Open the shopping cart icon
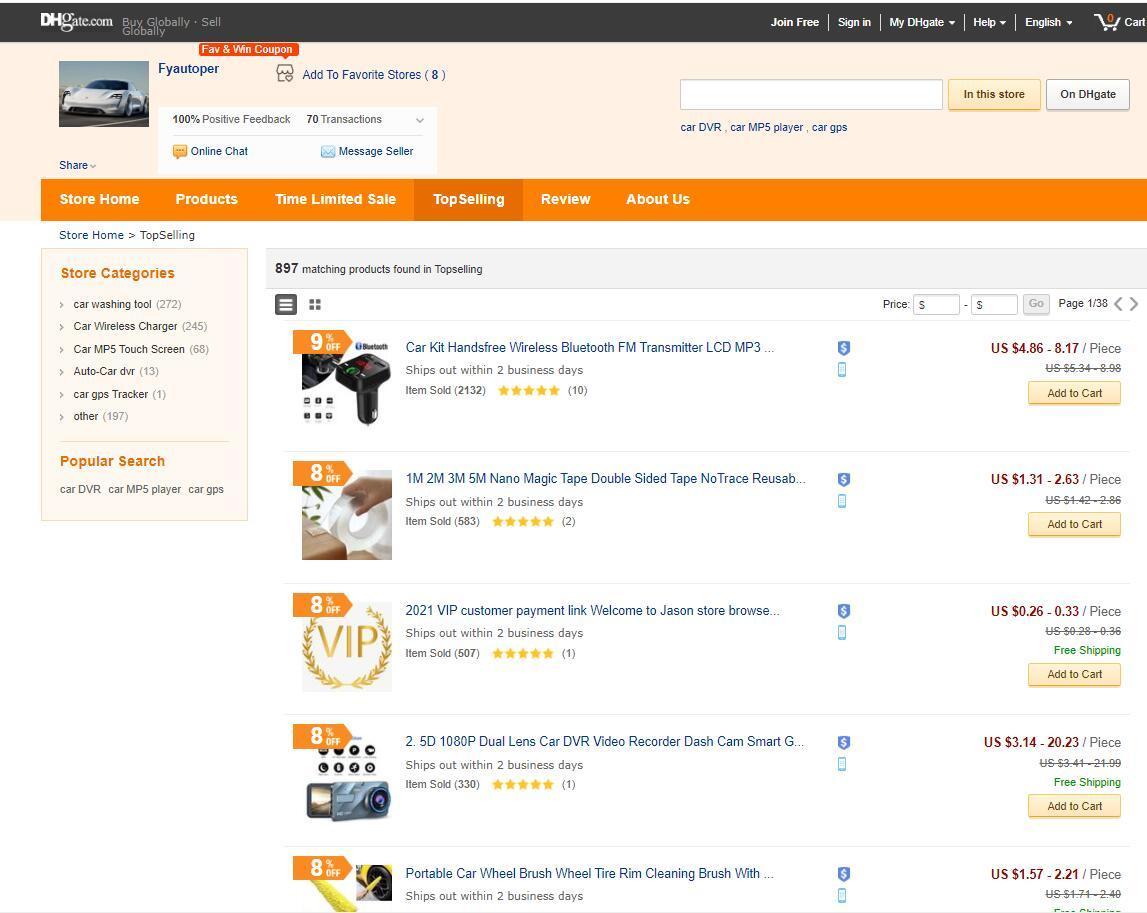 point(1107,22)
